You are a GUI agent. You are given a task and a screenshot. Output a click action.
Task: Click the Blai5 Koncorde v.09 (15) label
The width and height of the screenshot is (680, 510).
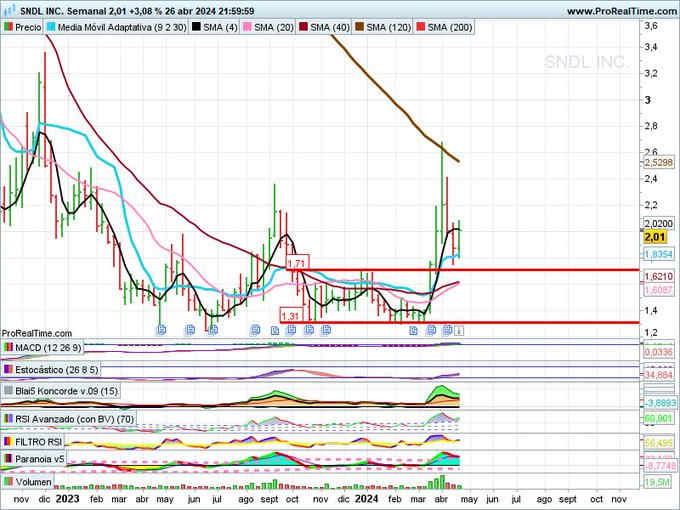pyautogui.click(x=66, y=391)
